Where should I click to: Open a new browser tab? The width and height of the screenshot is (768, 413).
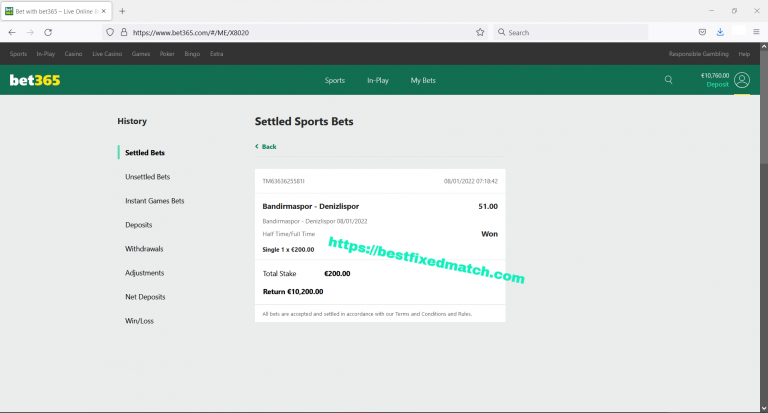122,10
